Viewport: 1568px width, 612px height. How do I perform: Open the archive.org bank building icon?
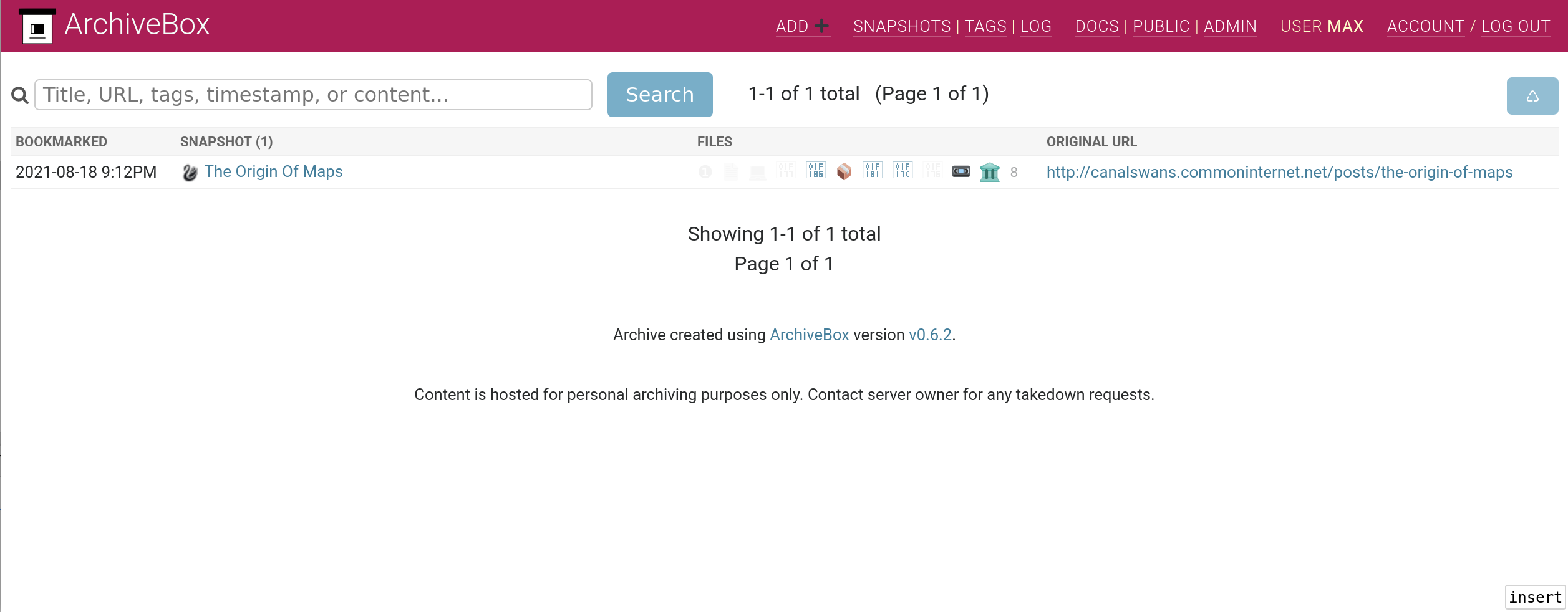point(989,172)
